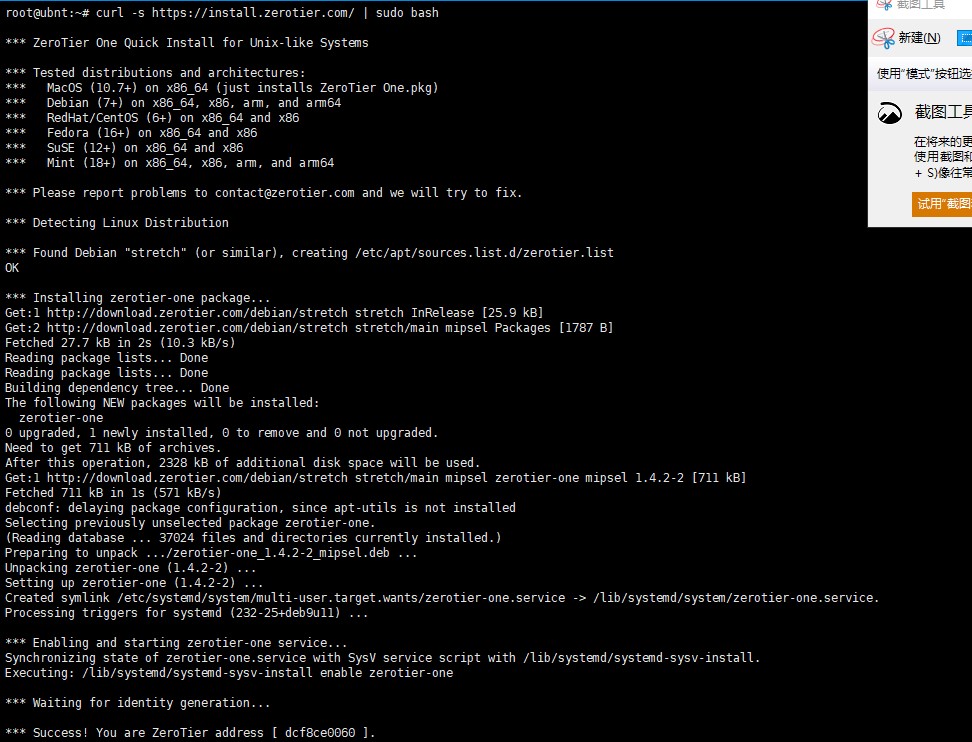Click the scissors icon beside 新建(N)
This screenshot has width=972, height=742.
(883, 38)
